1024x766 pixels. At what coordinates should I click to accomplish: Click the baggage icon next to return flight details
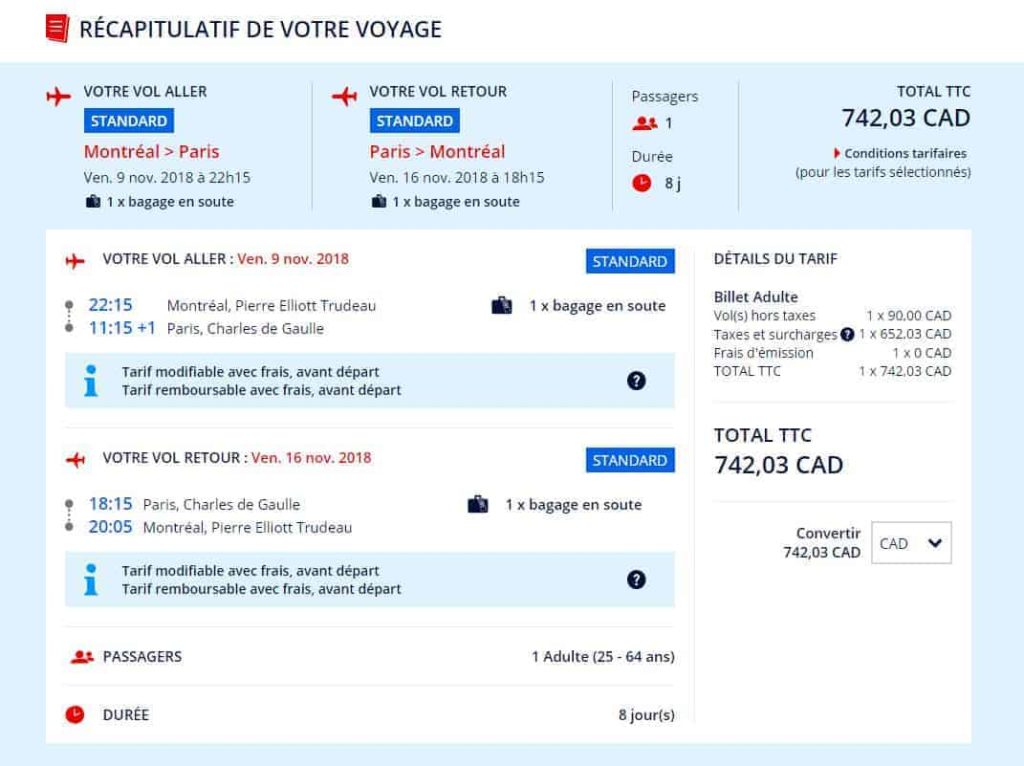pyautogui.click(x=476, y=504)
